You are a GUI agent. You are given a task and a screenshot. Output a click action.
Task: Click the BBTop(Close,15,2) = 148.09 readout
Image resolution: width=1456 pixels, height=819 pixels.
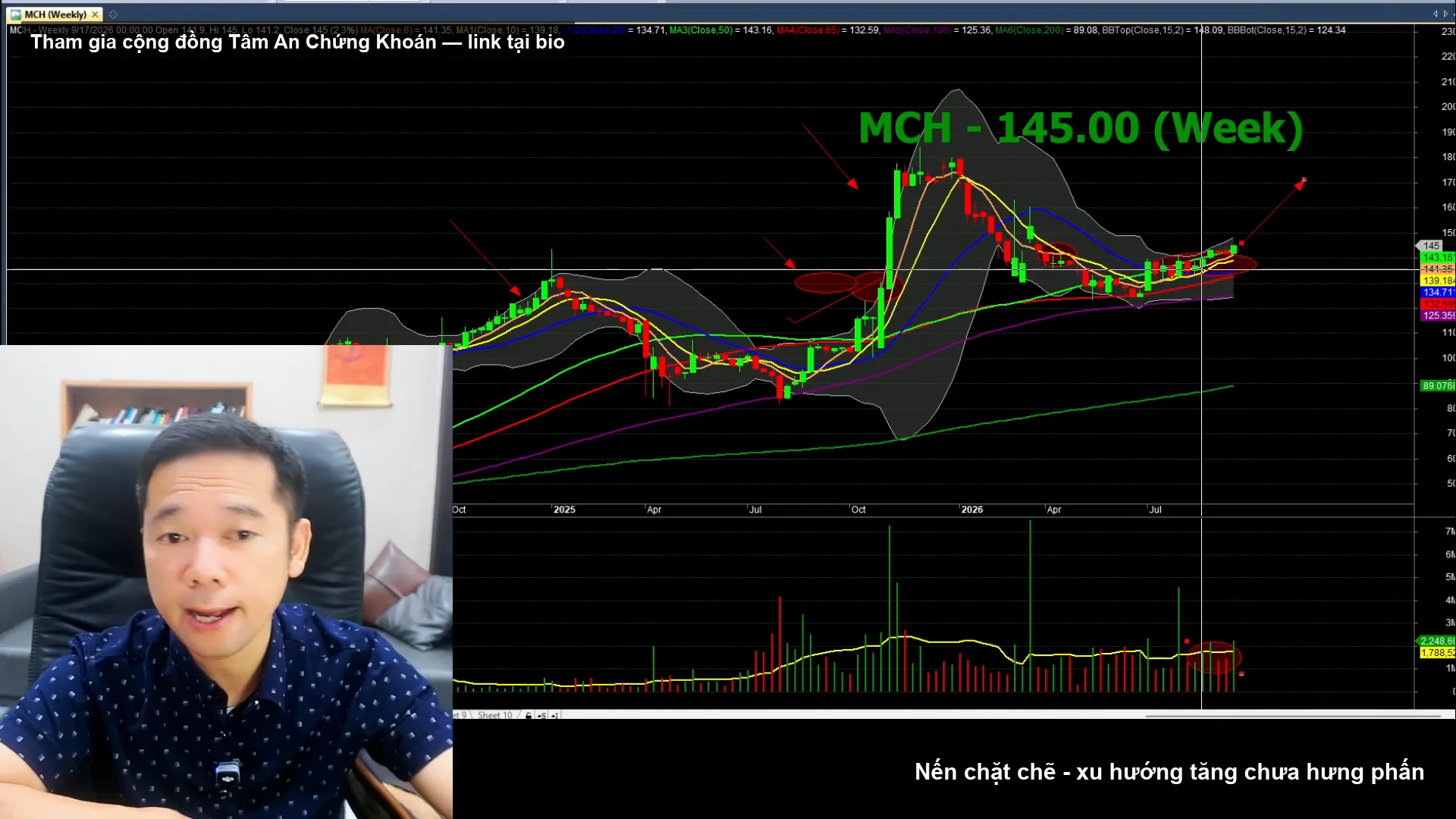[1162, 30]
